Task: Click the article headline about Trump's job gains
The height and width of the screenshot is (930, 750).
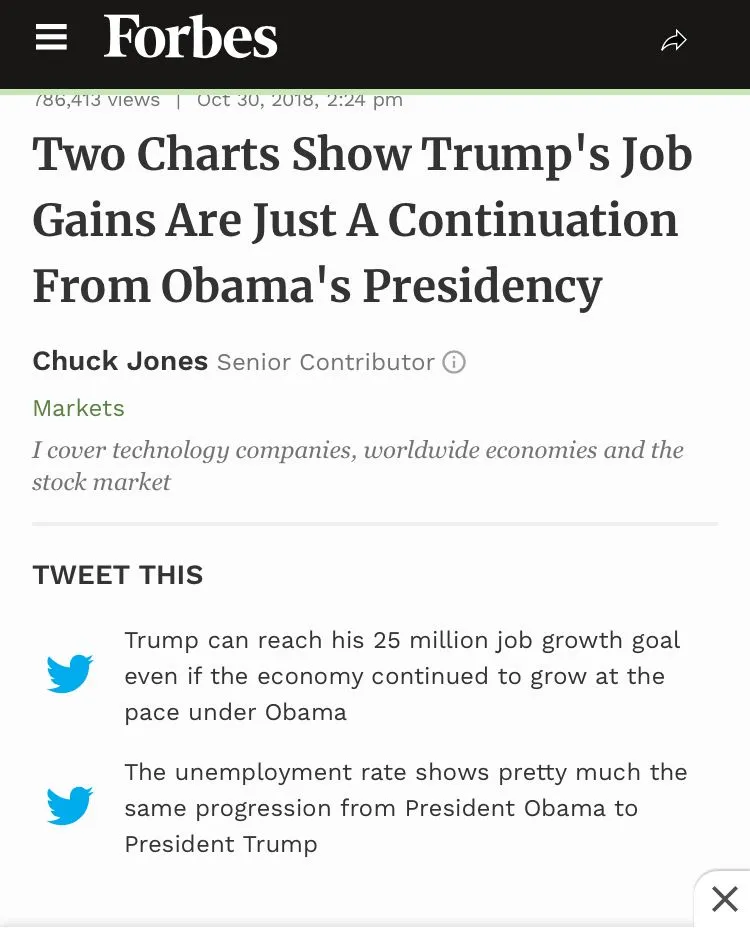Action: point(362,220)
